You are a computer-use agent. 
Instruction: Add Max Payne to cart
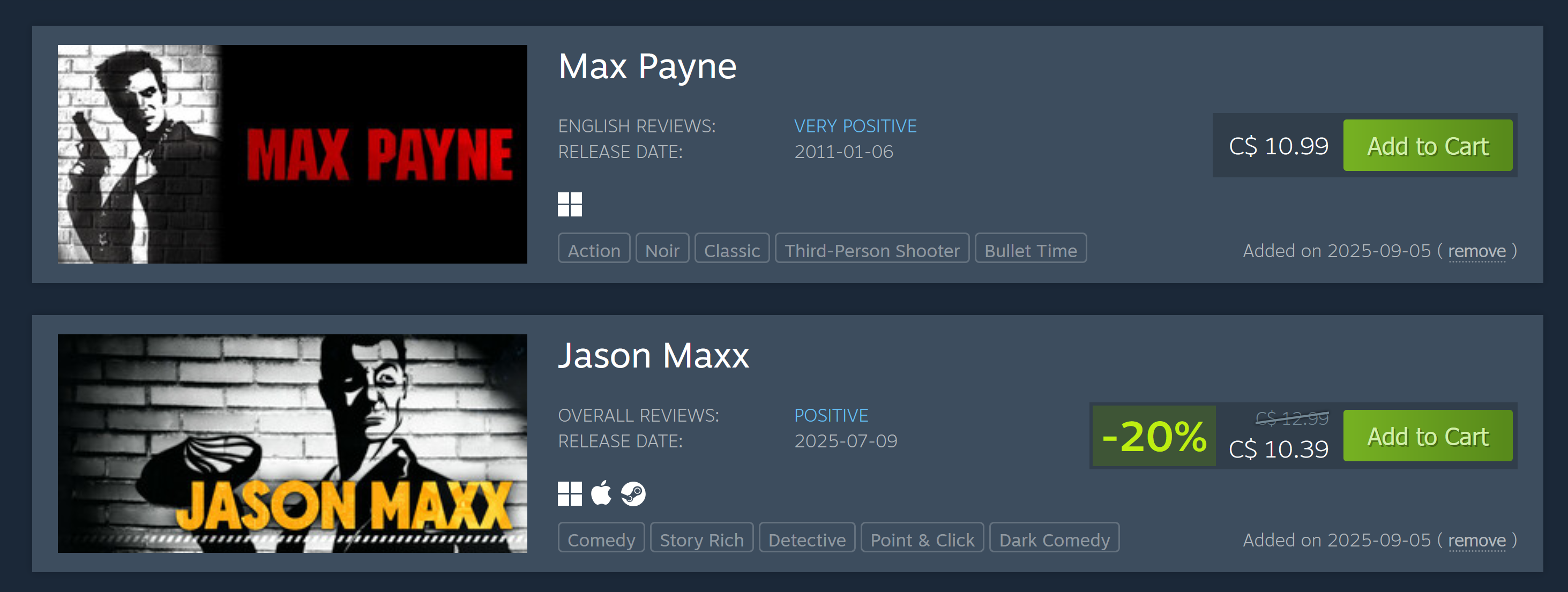[x=1428, y=145]
